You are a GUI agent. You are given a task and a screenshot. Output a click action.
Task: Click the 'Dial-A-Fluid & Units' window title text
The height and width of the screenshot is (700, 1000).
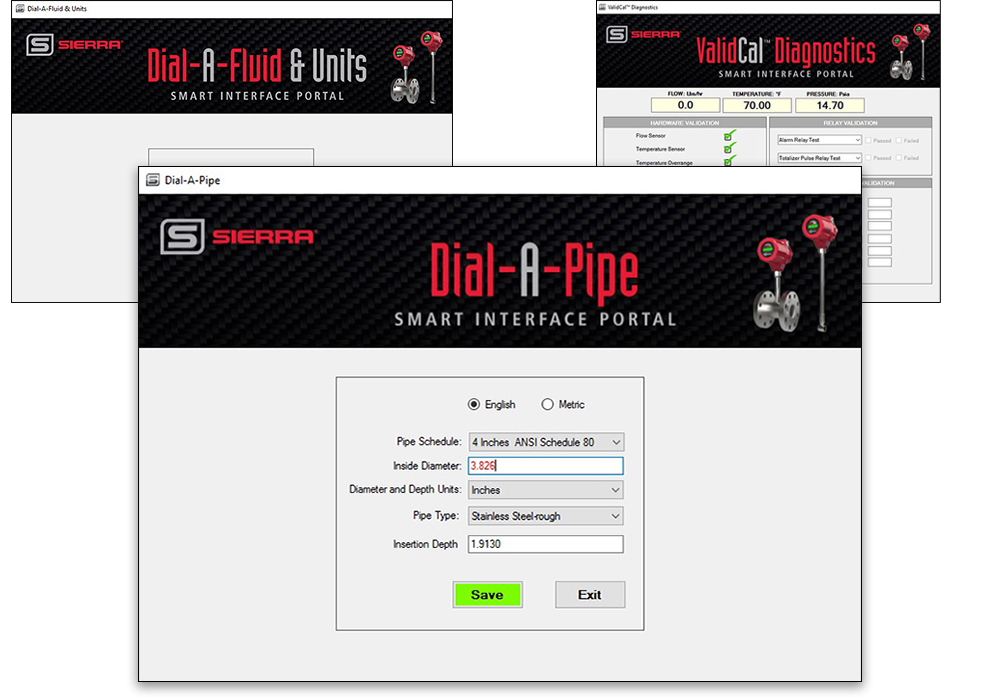pos(57,9)
